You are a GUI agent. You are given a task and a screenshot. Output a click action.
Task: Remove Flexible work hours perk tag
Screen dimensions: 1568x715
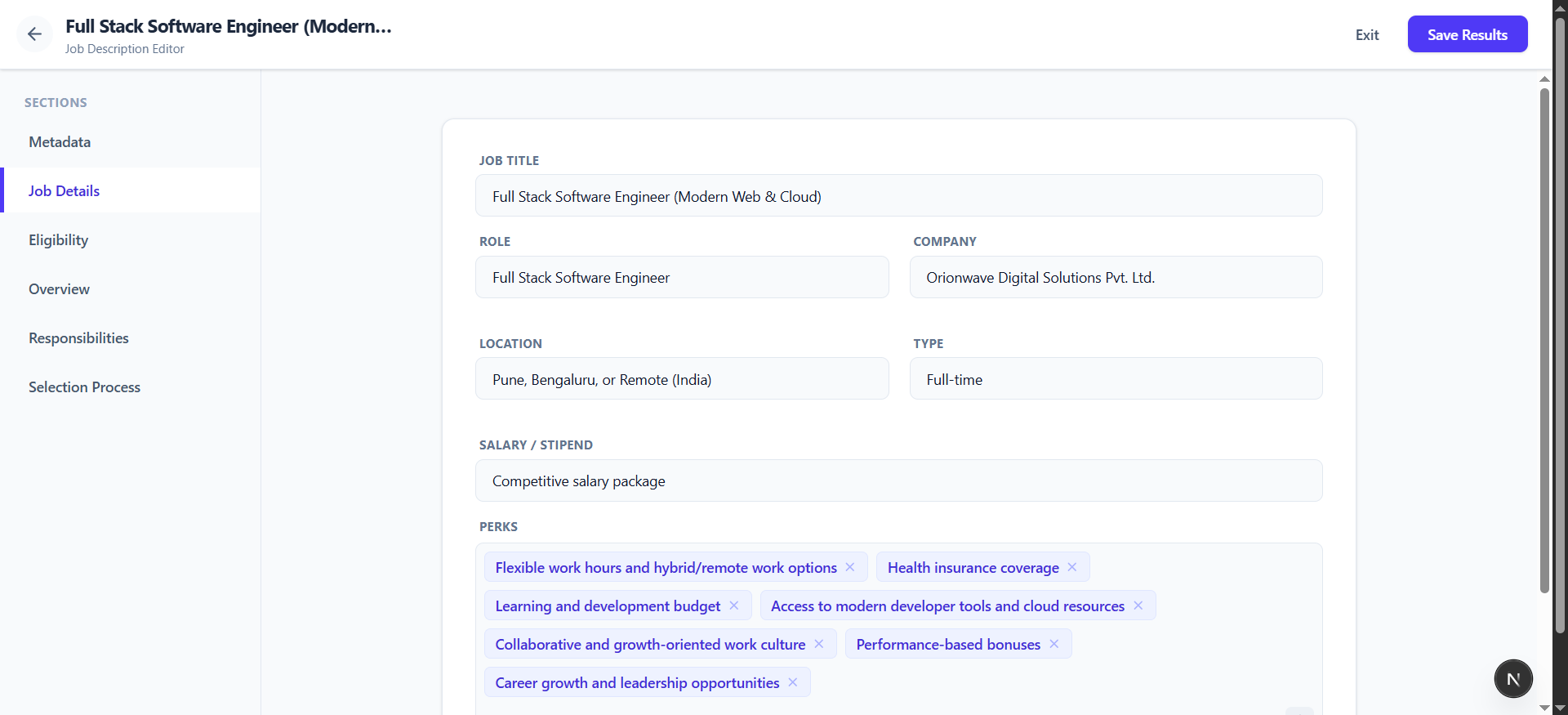850,567
